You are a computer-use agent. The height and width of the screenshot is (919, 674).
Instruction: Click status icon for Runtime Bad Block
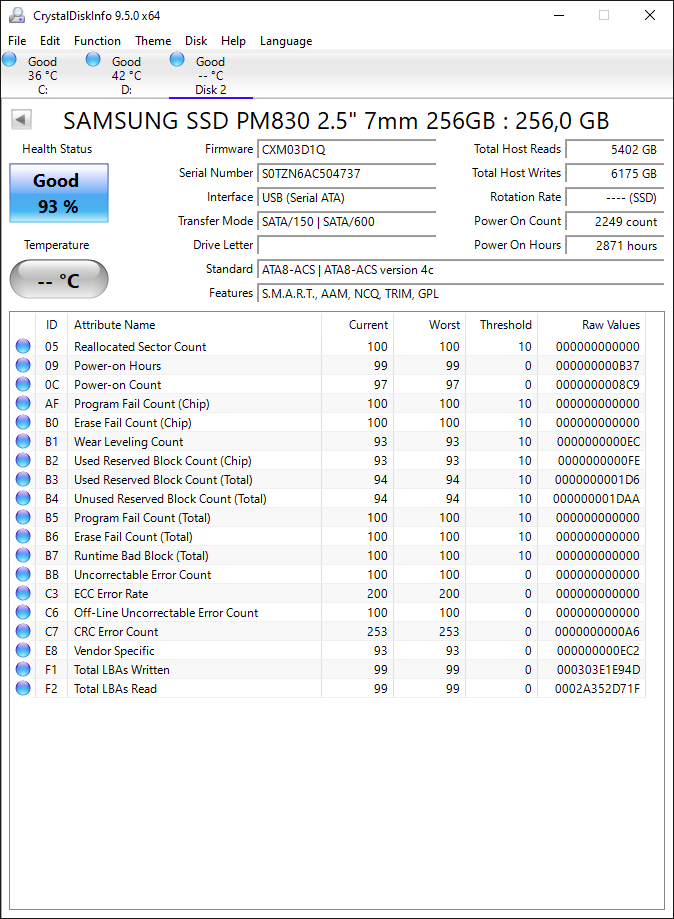(23, 555)
